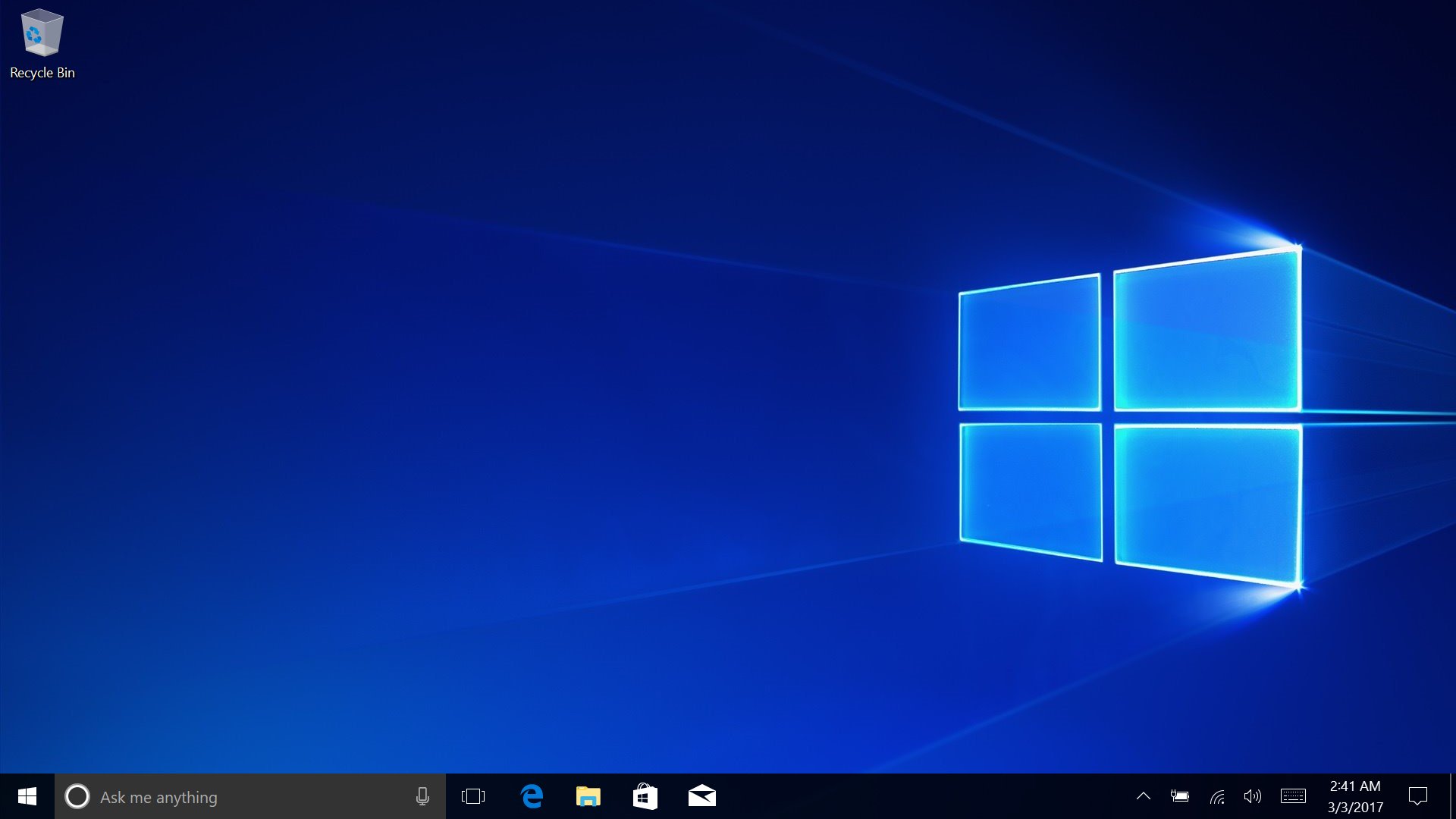Open Action Center notification button
This screenshot has height=819, width=1456.
tap(1418, 797)
